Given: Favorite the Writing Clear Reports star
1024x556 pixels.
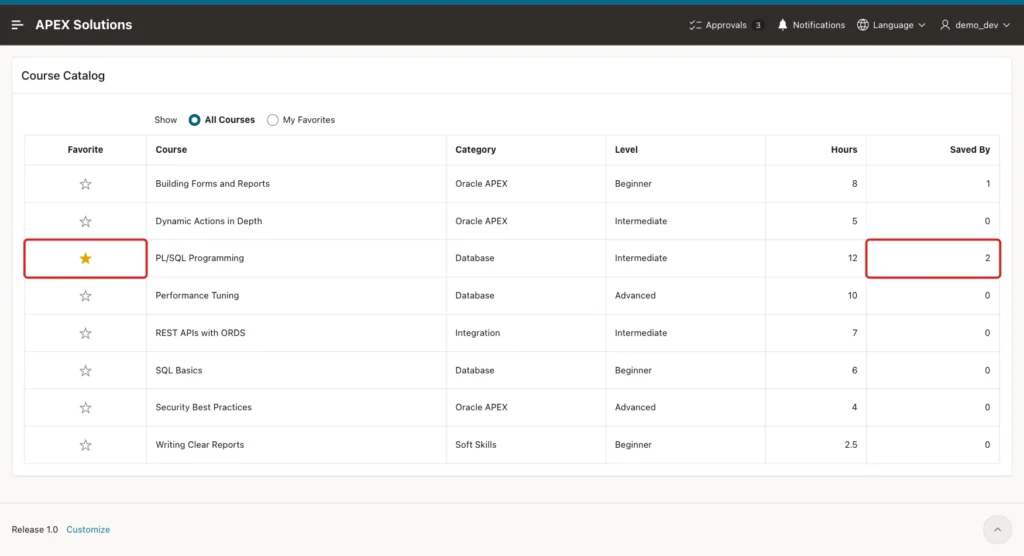Looking at the screenshot, I should [x=86, y=445].
